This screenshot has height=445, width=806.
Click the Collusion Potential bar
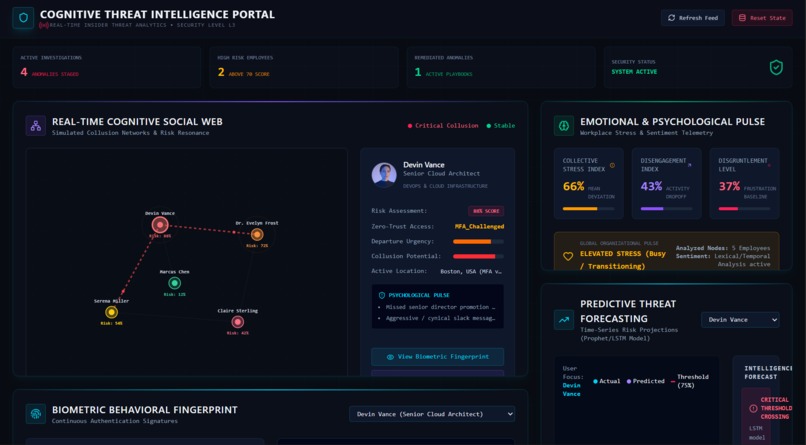coord(478,256)
